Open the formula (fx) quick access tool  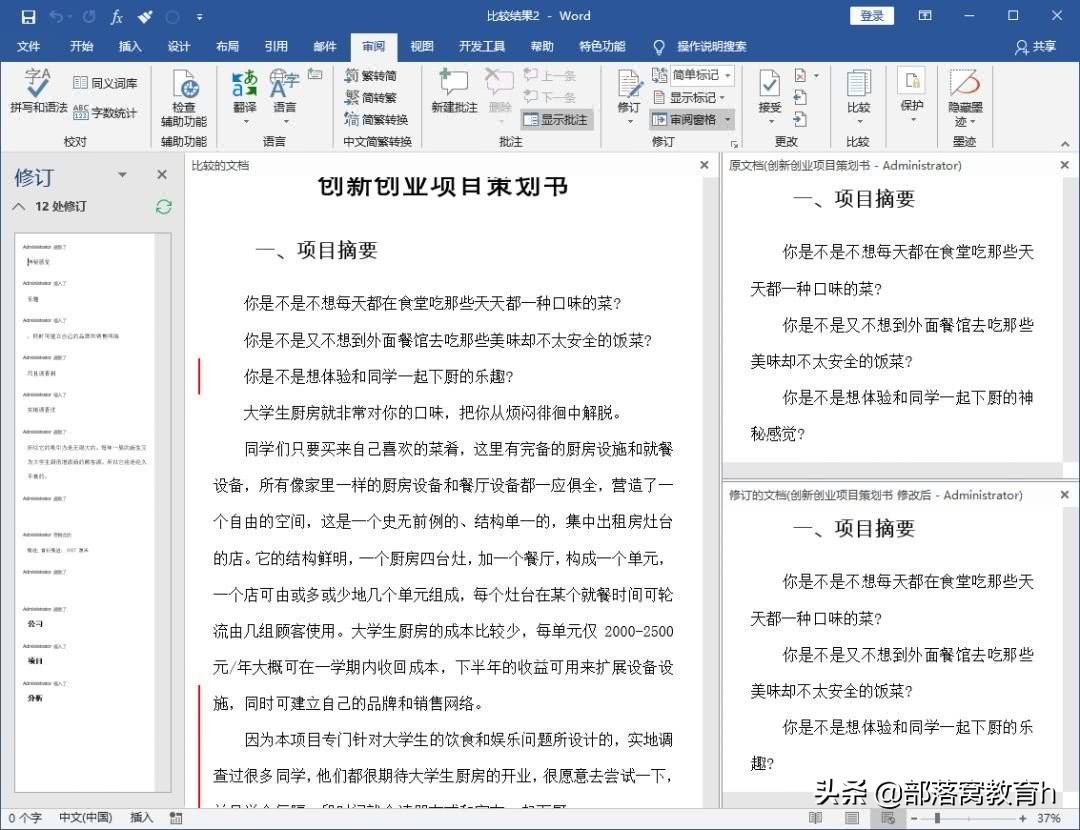coord(116,17)
